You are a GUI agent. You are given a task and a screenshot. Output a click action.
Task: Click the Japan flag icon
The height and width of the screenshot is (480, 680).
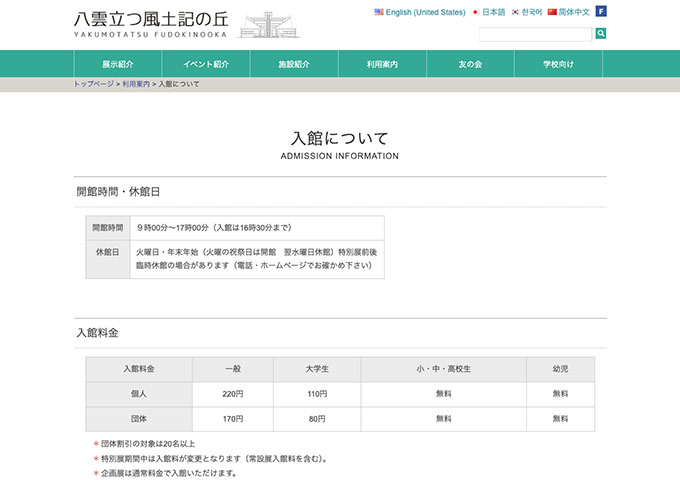476,12
